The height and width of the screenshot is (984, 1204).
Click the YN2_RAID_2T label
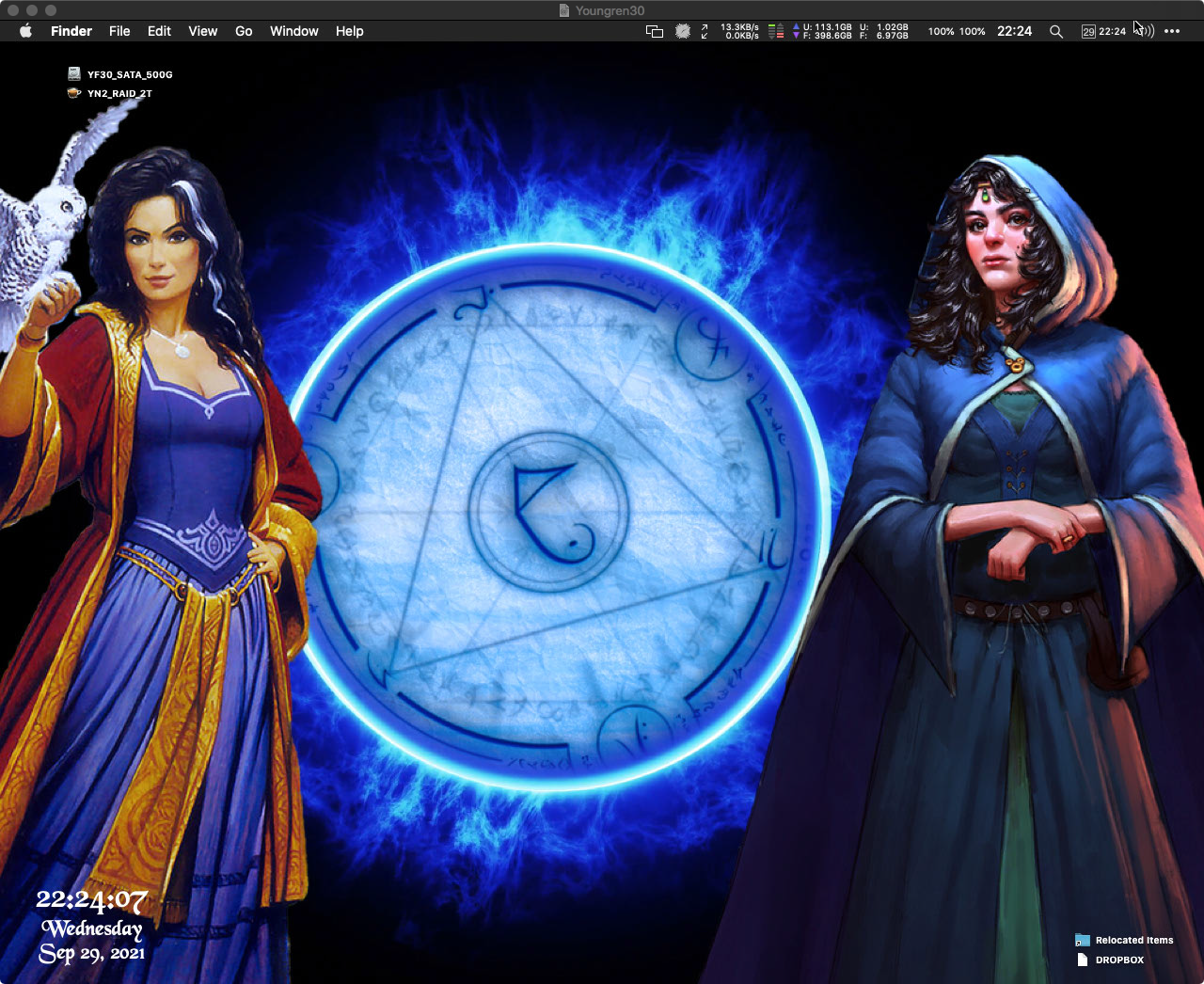(x=119, y=93)
